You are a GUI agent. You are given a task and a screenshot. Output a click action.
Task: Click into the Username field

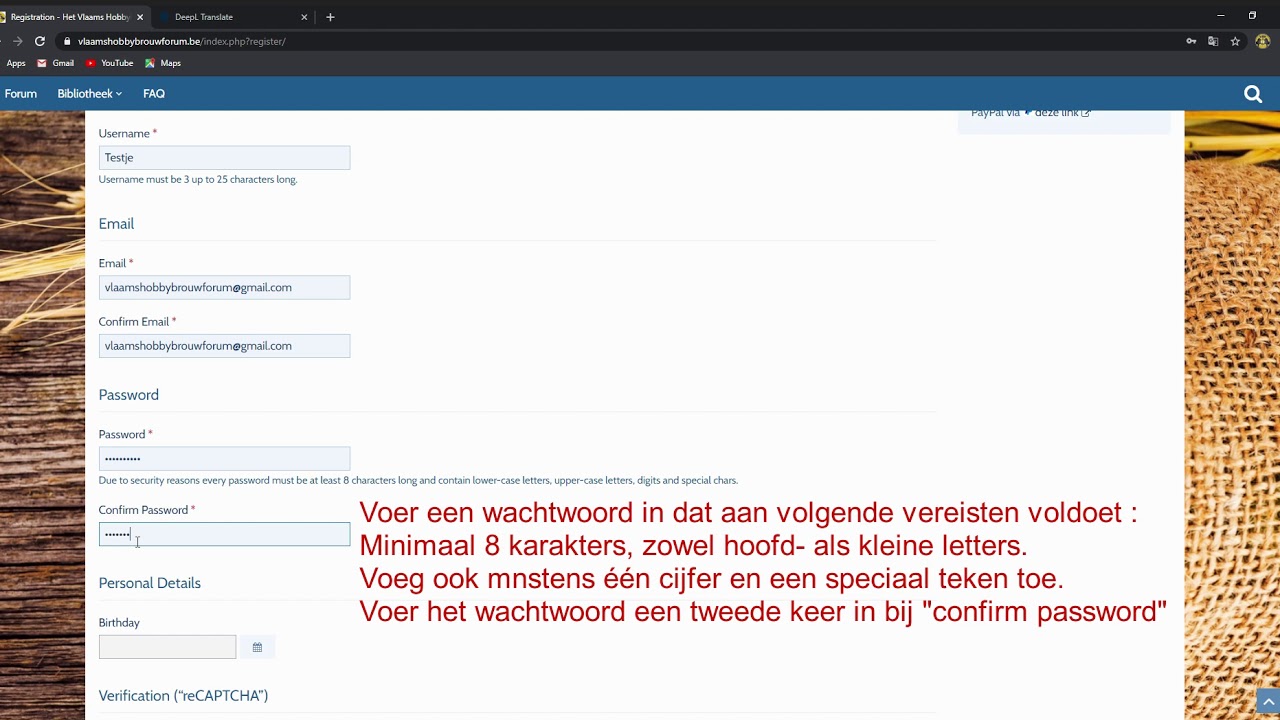click(x=224, y=157)
